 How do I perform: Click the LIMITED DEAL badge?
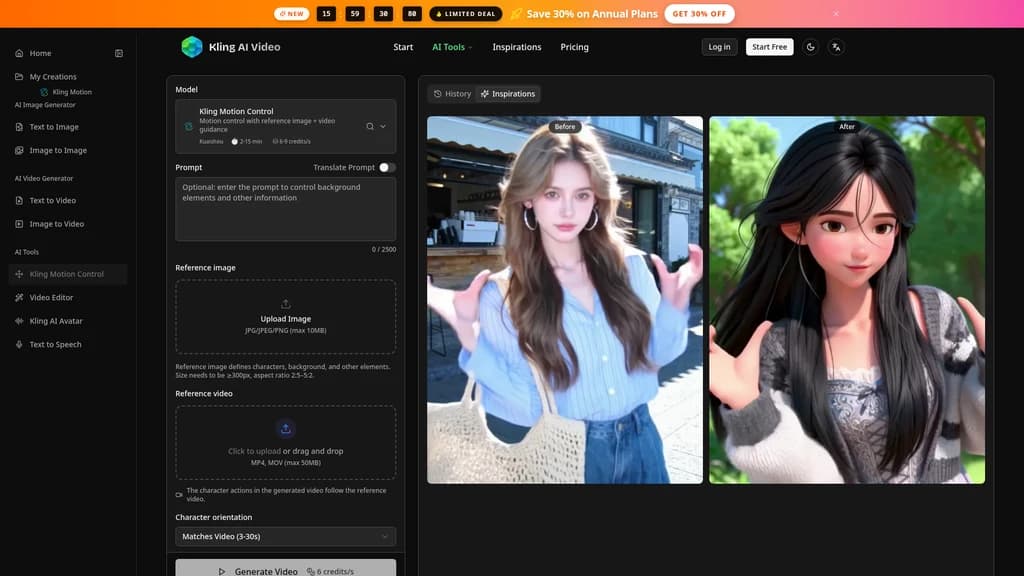click(466, 14)
